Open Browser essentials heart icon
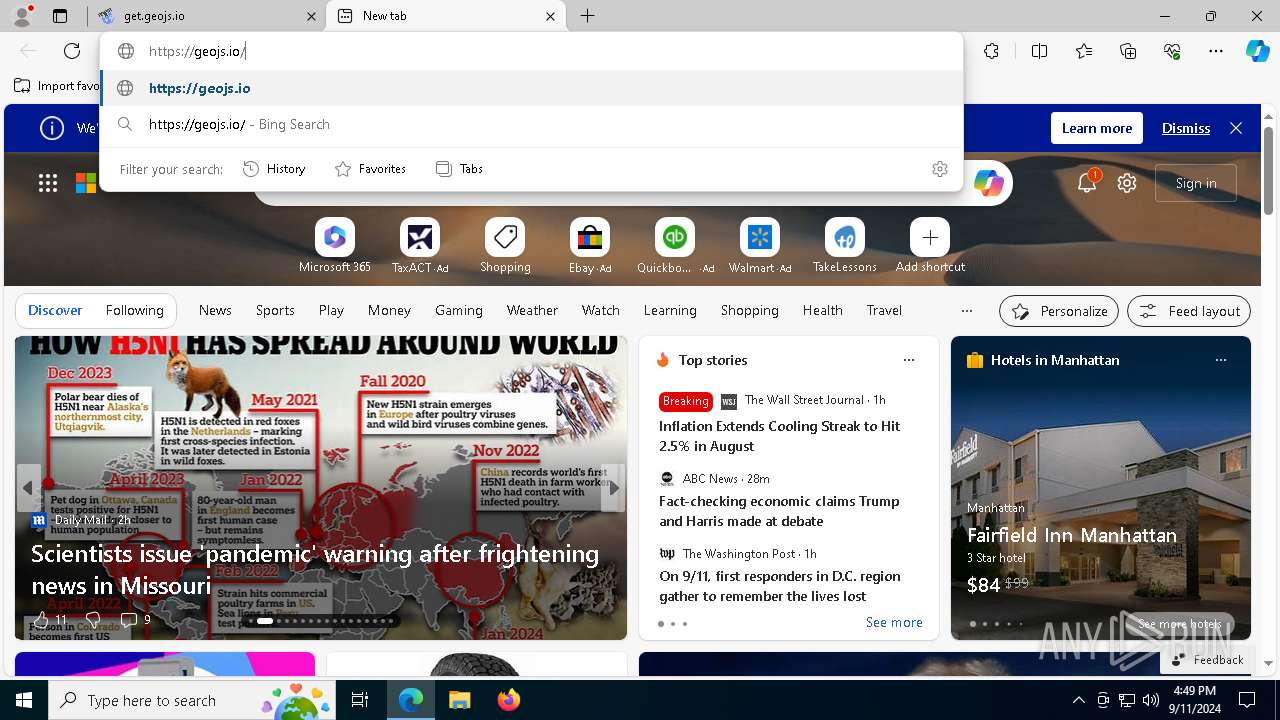The image size is (1280, 720). click(1172, 51)
